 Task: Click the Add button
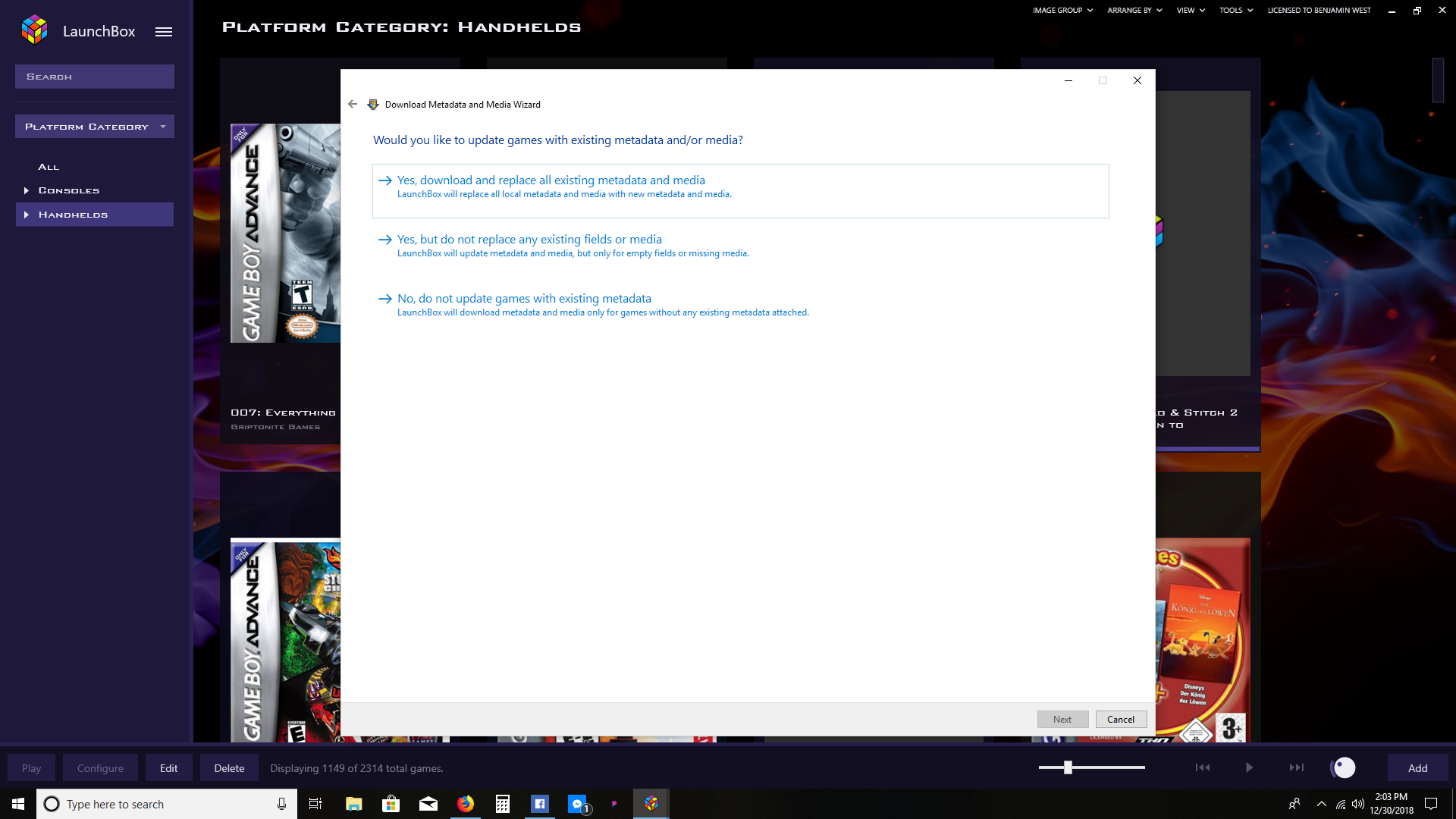point(1417,767)
